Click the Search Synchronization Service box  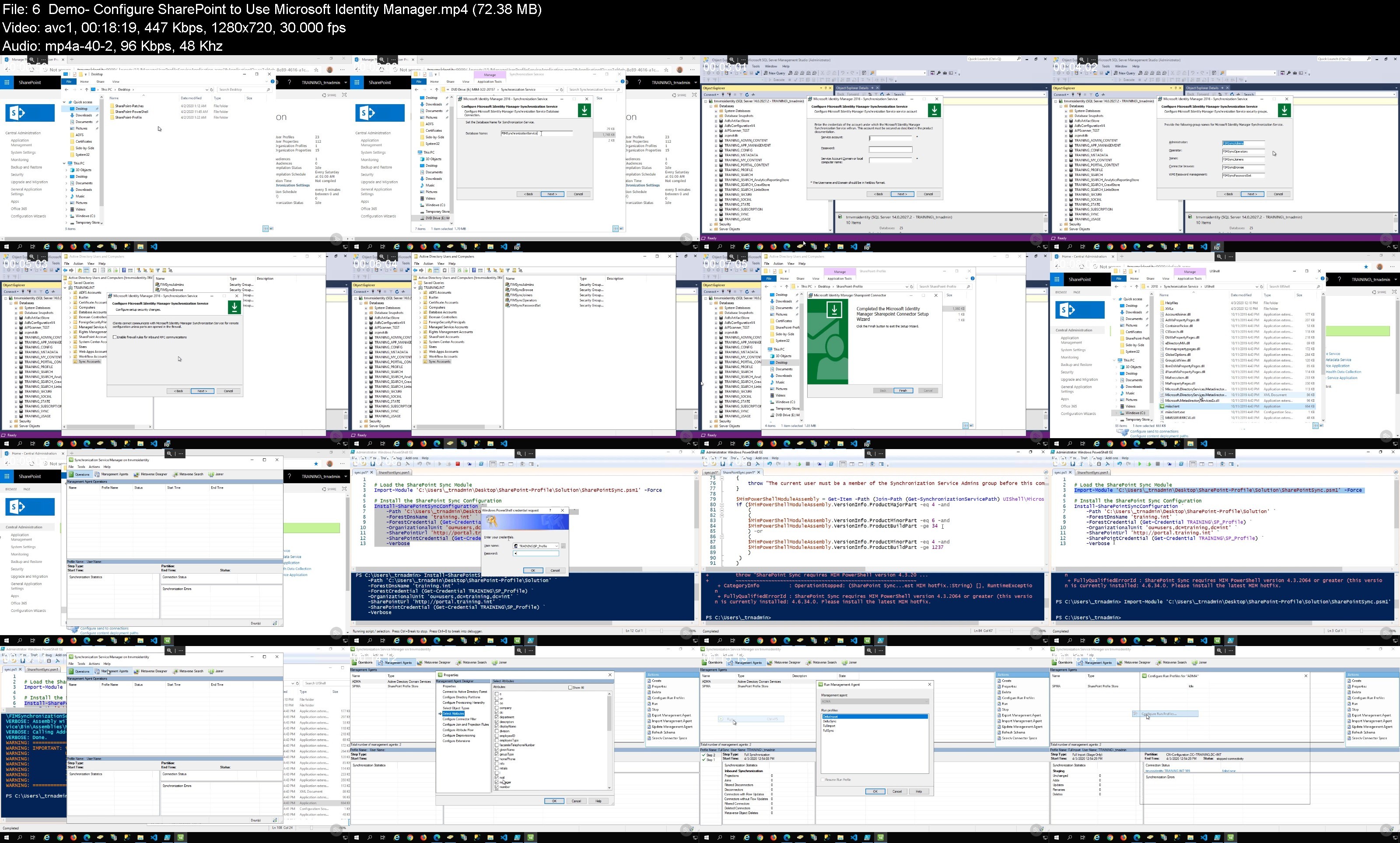coord(595,90)
